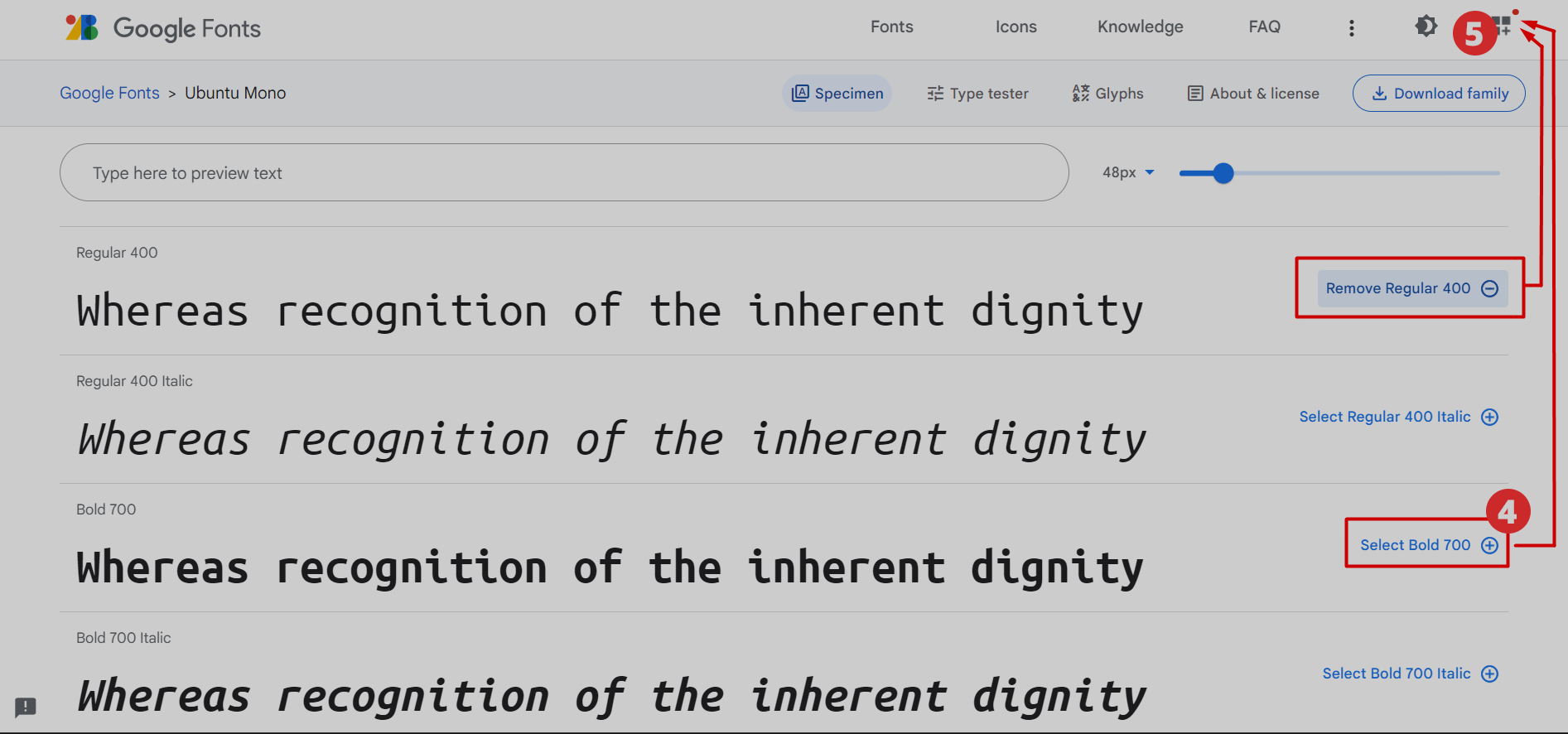This screenshot has width=1568, height=734.
Task: Switch to the About & license tab
Action: (x=1252, y=94)
